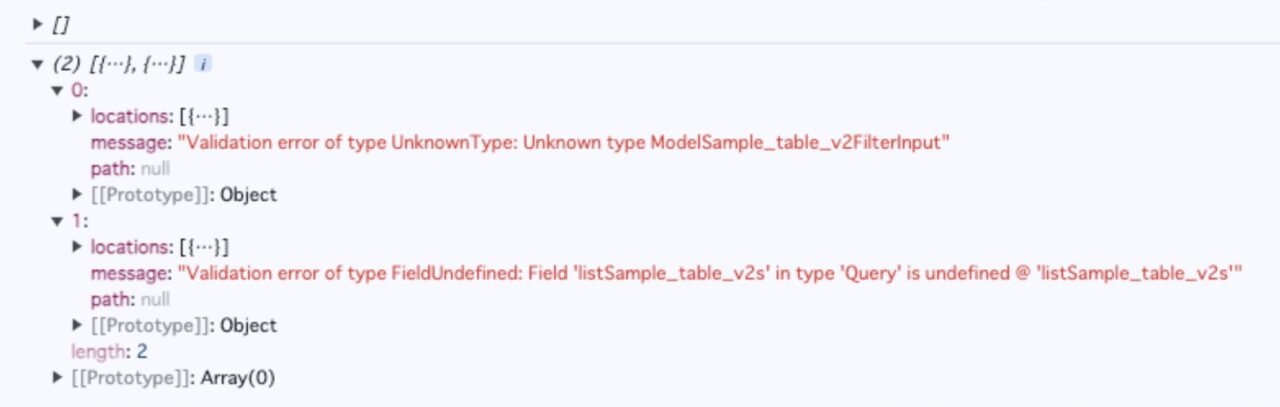
Task: Select the UnknownType validation error message
Action: pos(563,142)
